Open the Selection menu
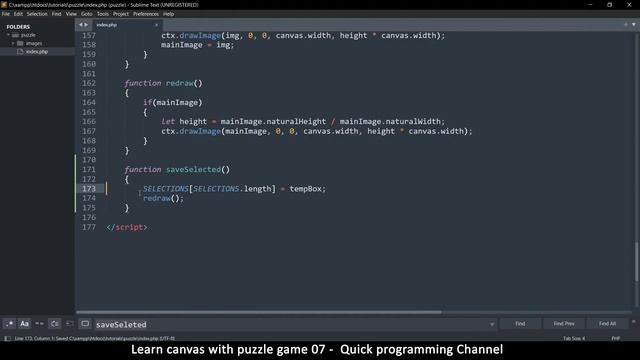Image resolution: width=640 pixels, height=360 pixels. [x=37, y=14]
